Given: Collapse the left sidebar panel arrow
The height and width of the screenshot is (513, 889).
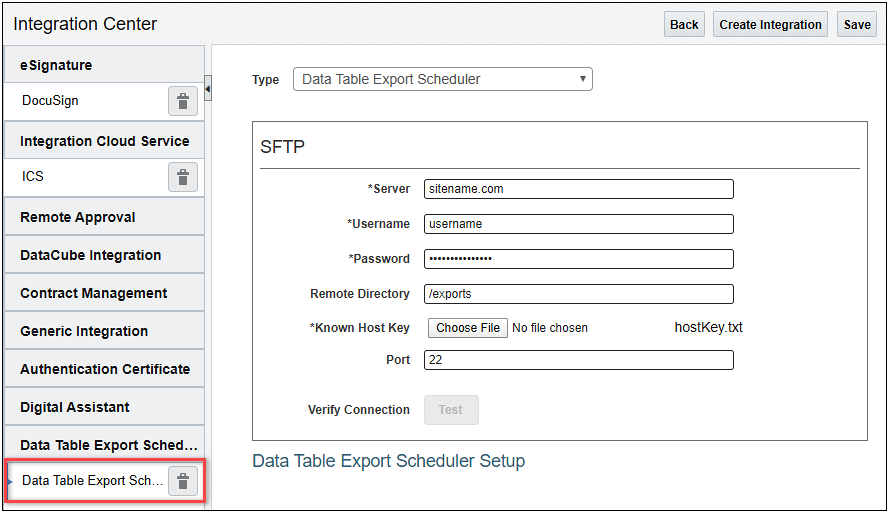Looking at the screenshot, I should click(x=208, y=90).
